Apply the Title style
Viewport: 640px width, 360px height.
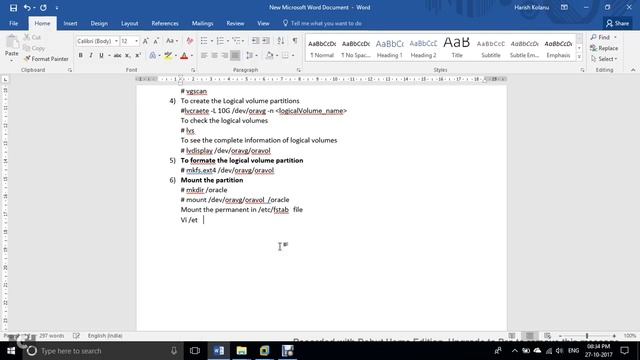(457, 48)
